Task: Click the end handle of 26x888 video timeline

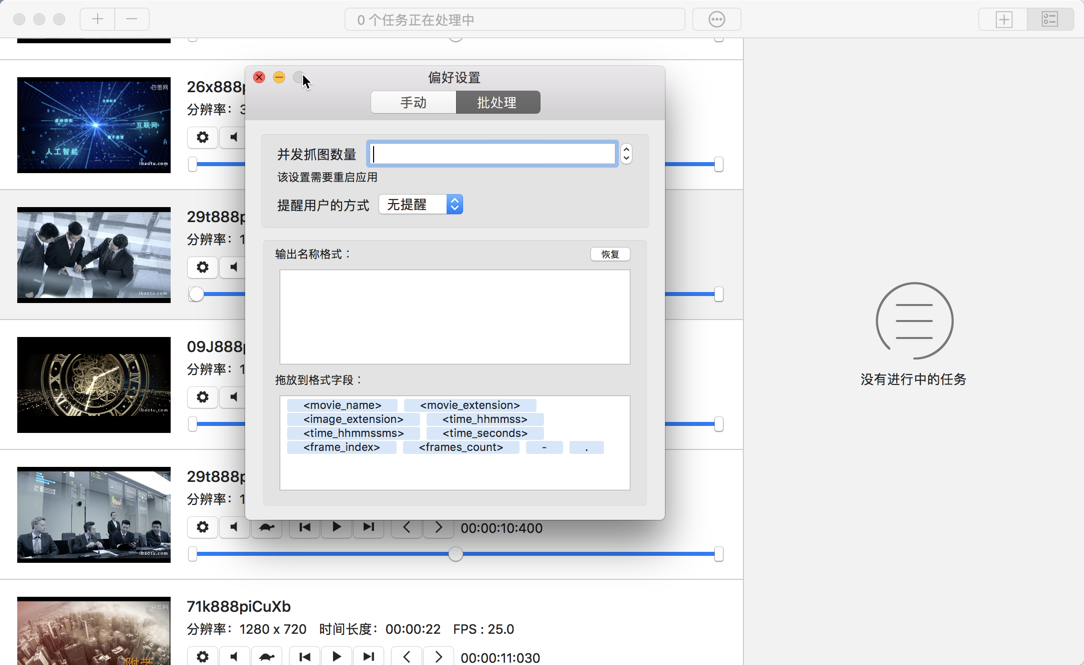Action: point(719,164)
